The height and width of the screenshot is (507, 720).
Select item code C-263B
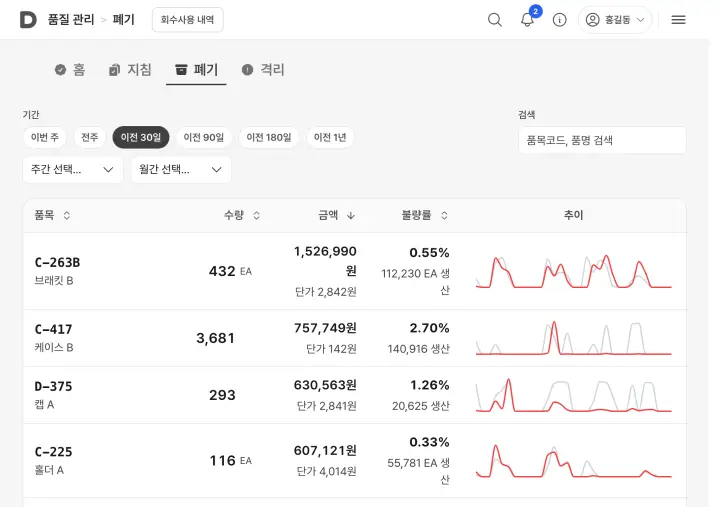click(x=57, y=263)
